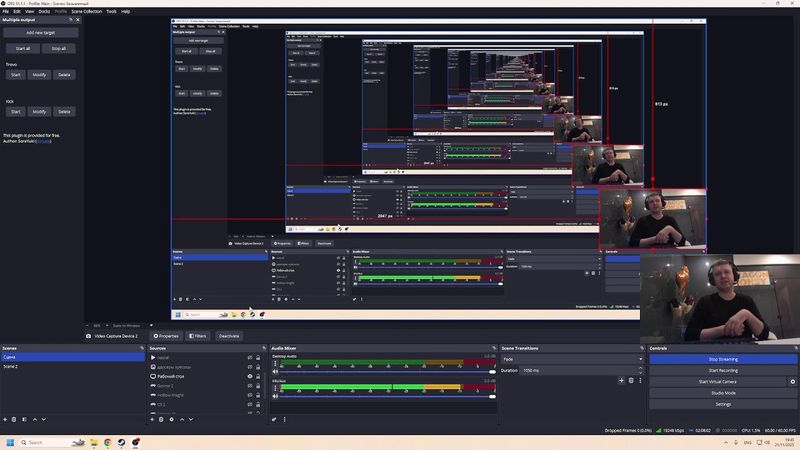
Task: Toggle visibility of Рабочий стол source
Action: [250, 376]
